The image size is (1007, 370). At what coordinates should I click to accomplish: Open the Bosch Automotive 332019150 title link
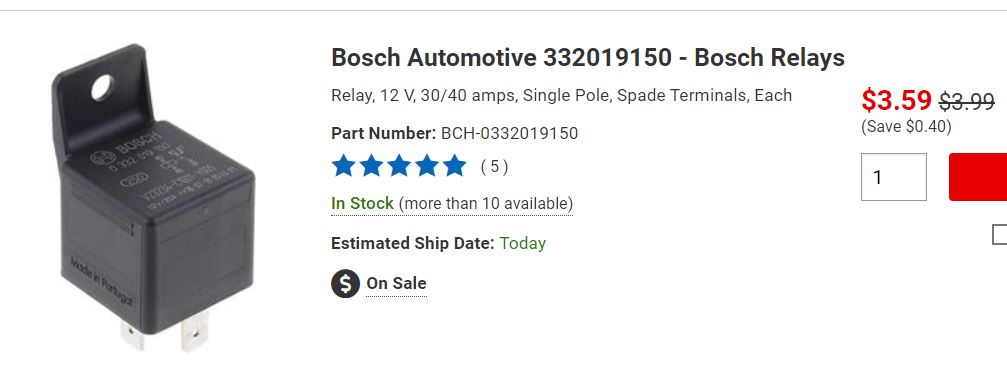point(588,58)
